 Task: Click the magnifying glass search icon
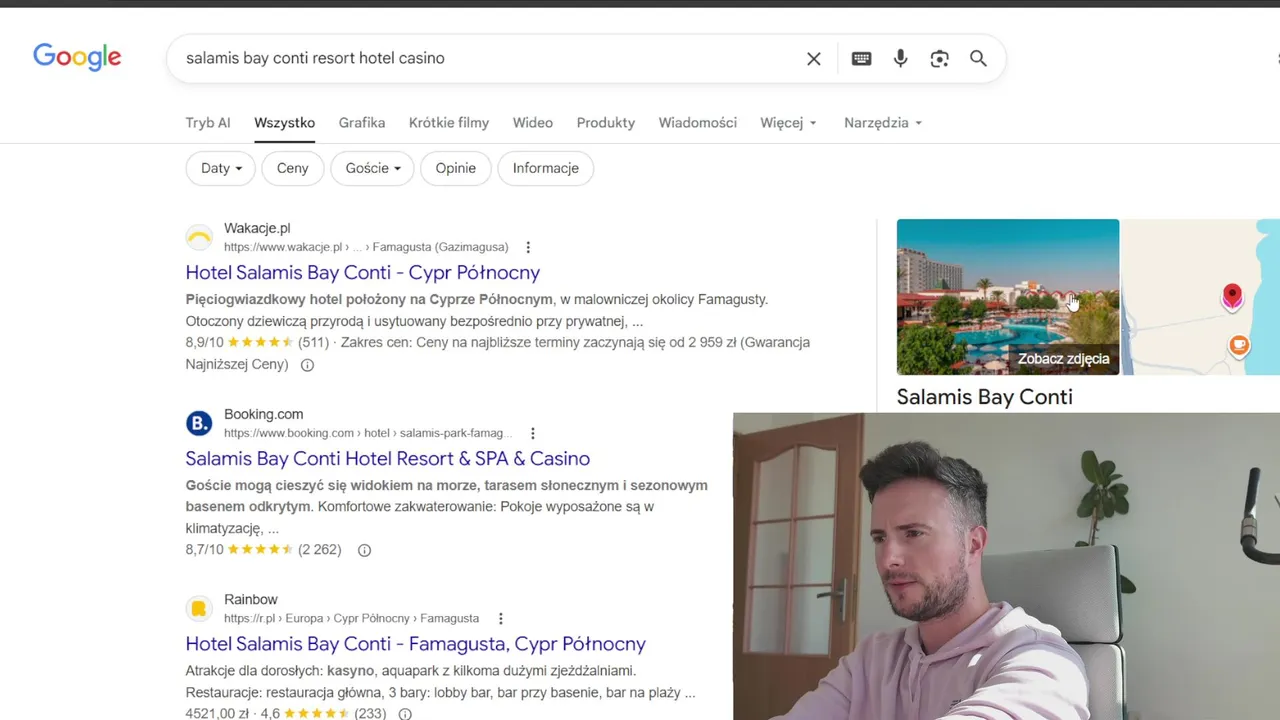tap(978, 59)
